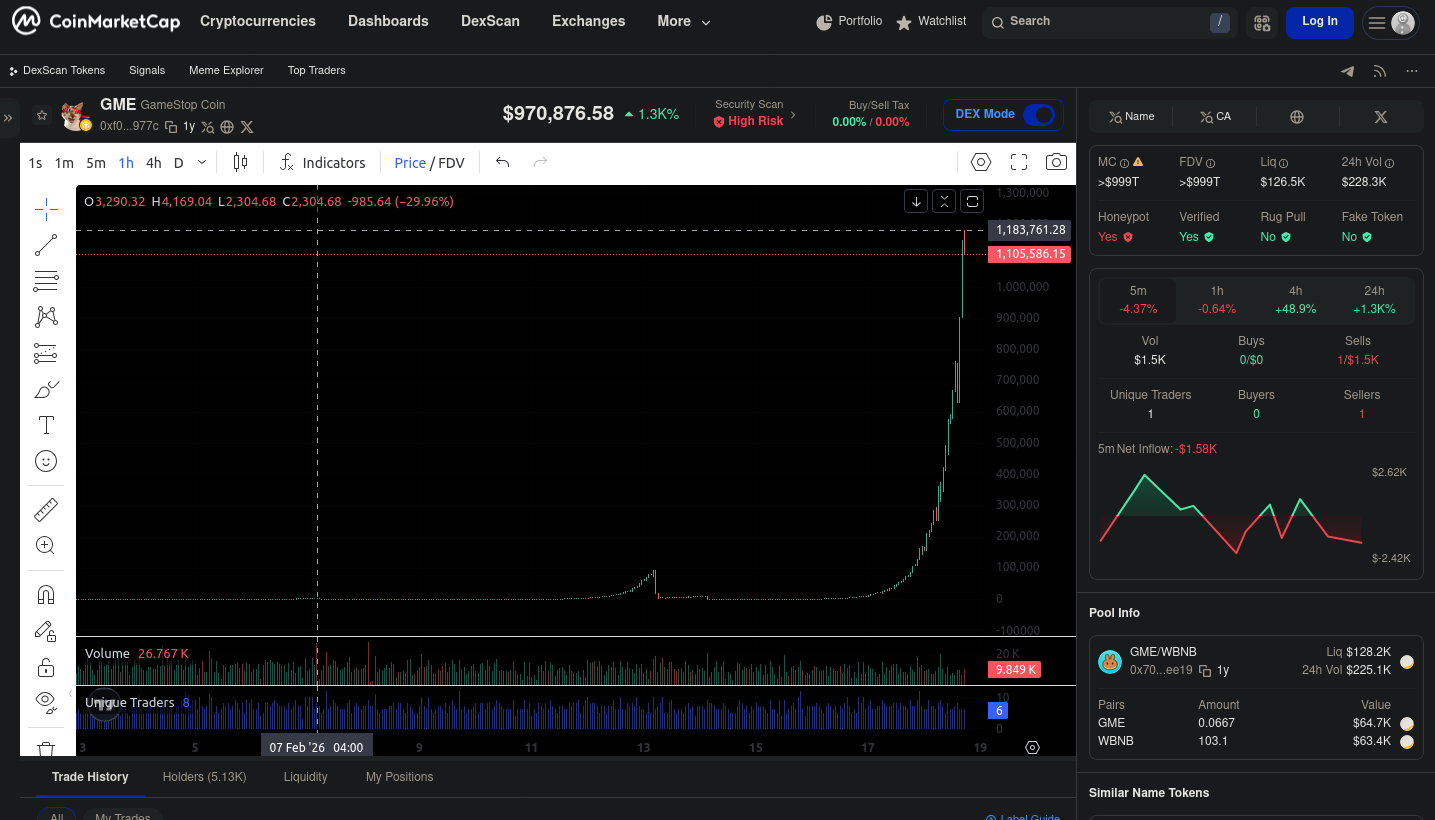Open the time axis settings gear
The width and height of the screenshot is (1435, 820).
[1033, 748]
